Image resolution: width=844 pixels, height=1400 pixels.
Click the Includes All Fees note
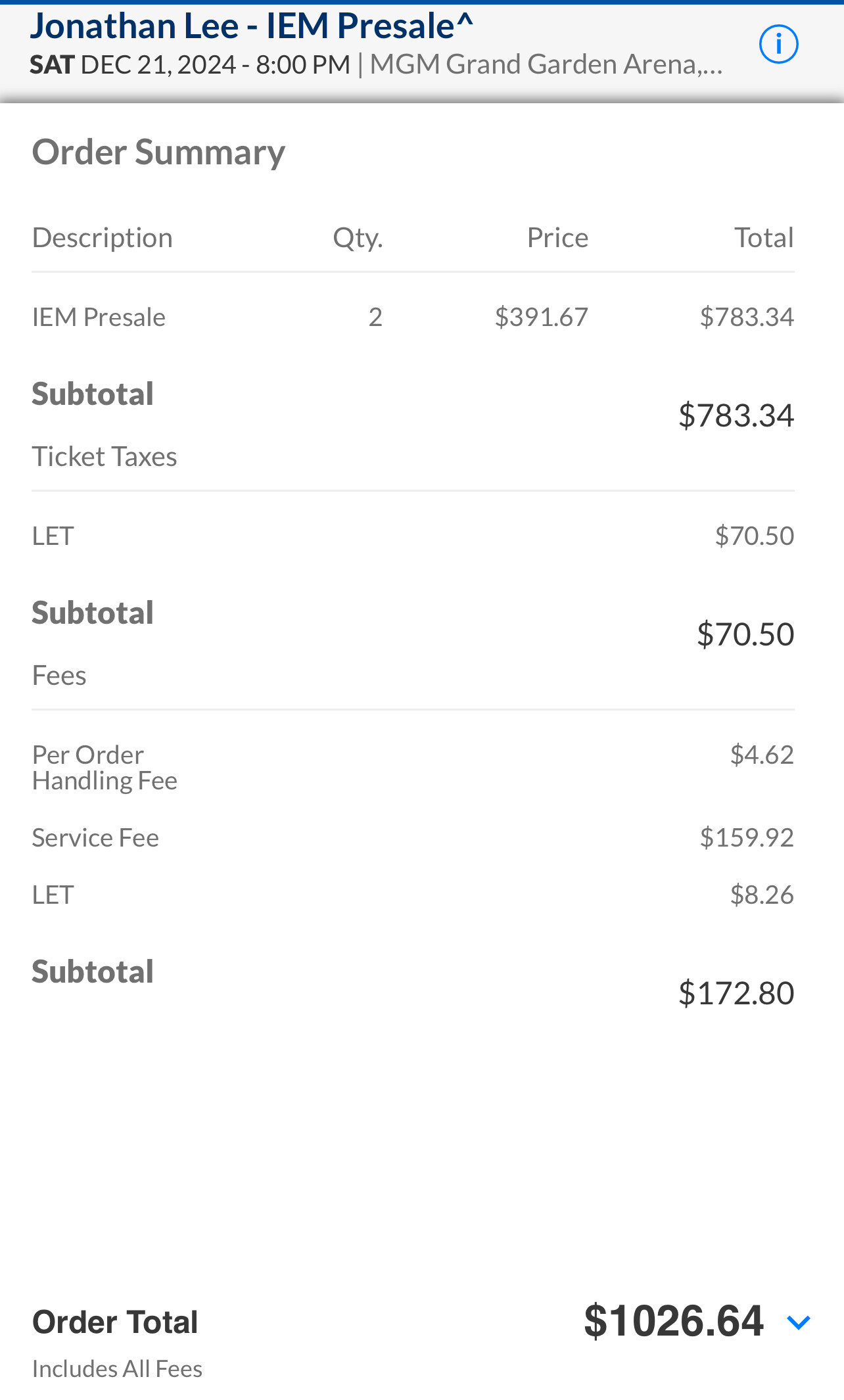coord(117,1369)
